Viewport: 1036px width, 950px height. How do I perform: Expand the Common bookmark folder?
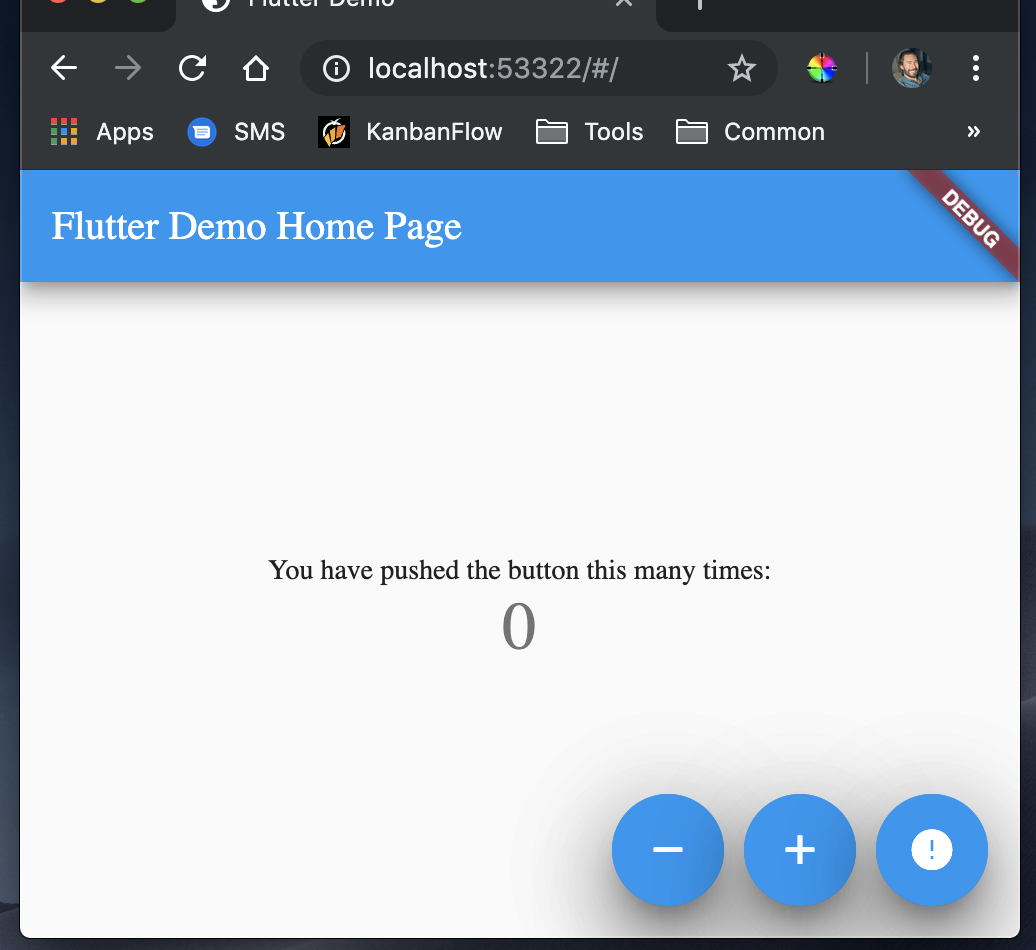[x=751, y=131]
